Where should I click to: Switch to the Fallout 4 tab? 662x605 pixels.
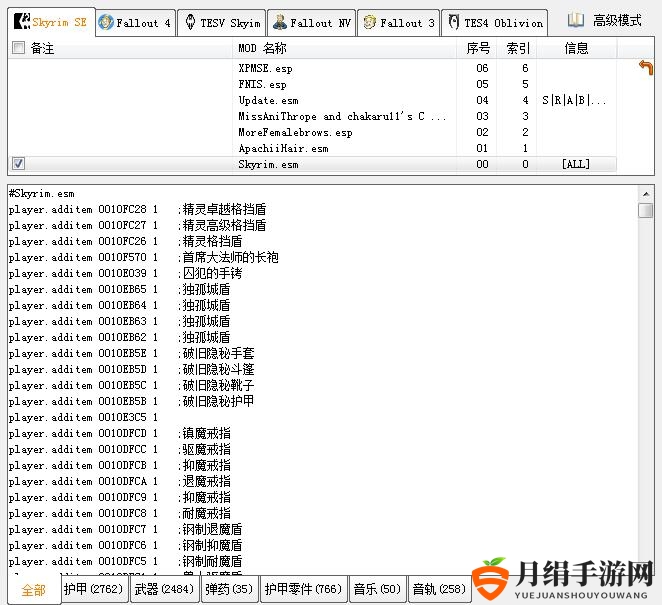(x=135, y=22)
